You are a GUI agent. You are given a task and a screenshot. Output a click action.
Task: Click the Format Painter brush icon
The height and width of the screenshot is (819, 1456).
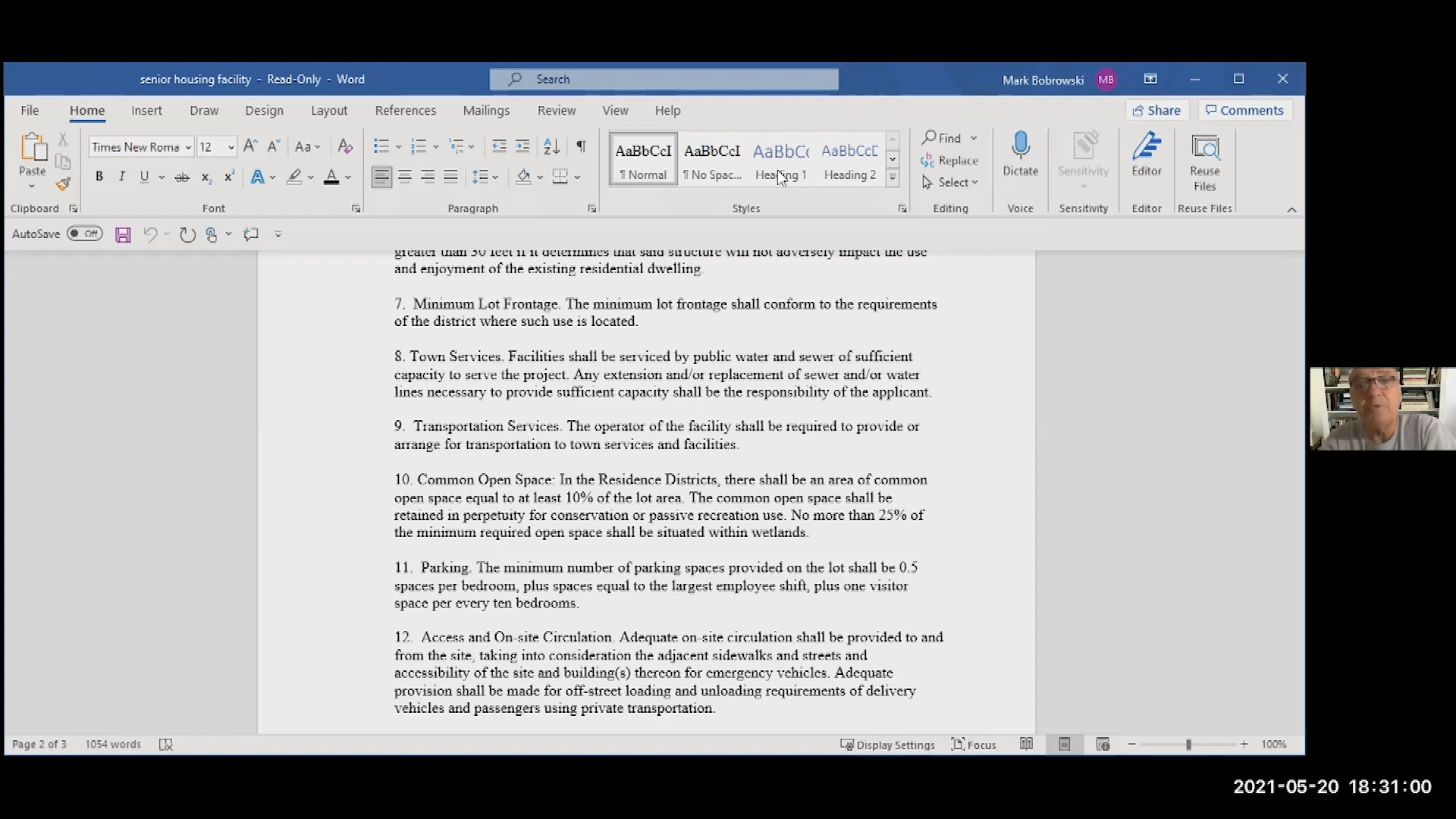click(x=63, y=184)
